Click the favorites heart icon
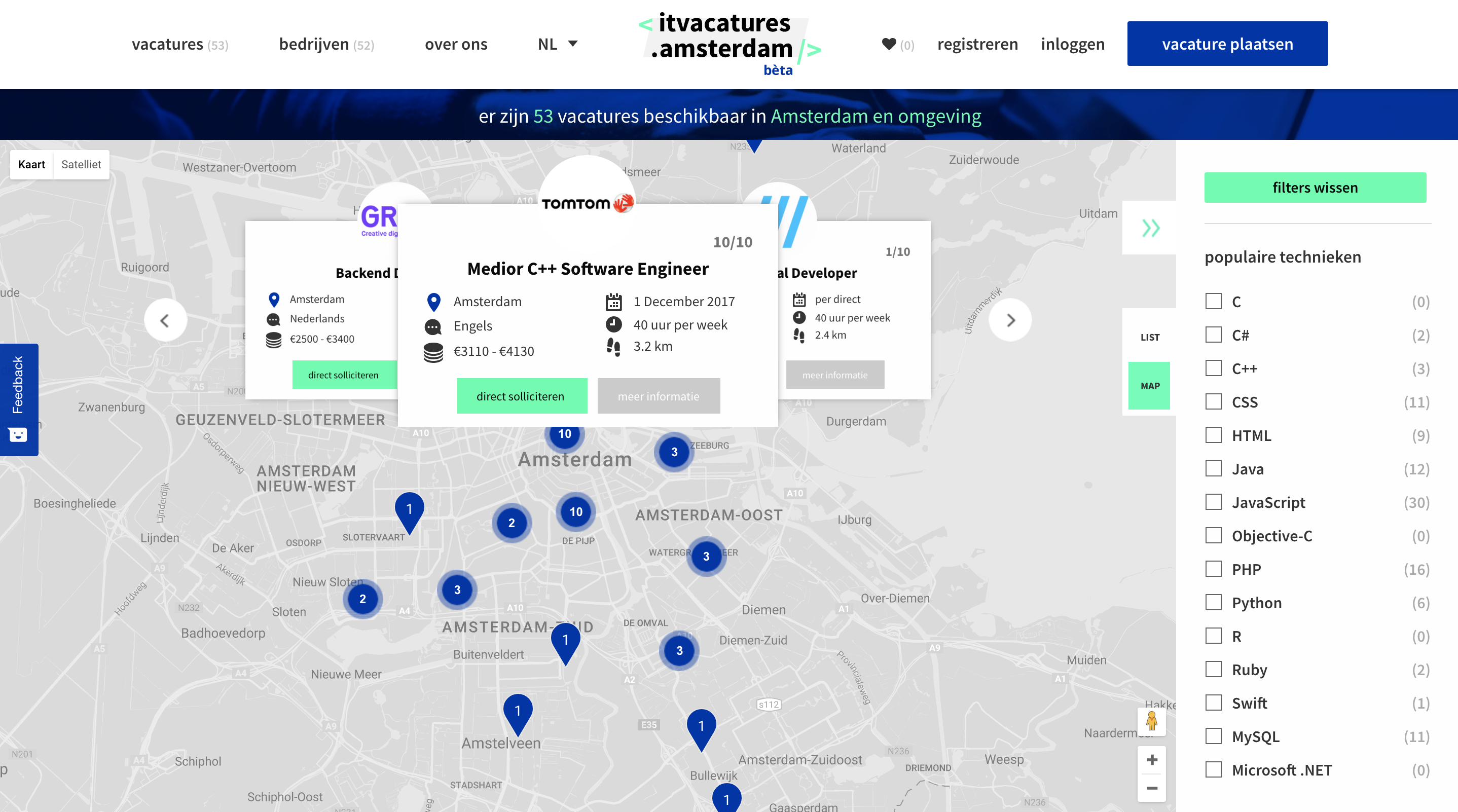Screen dimensions: 1458x812 pyautogui.click(x=889, y=44)
